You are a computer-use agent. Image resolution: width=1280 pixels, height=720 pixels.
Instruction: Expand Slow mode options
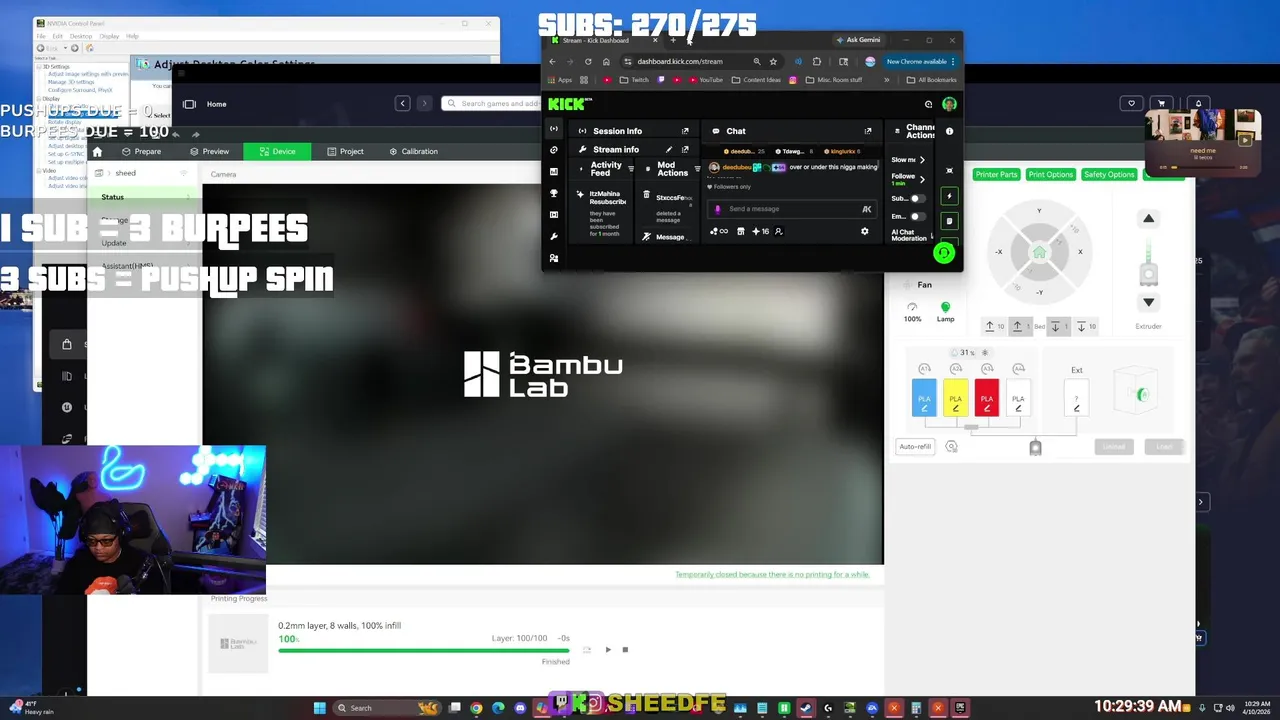point(922,160)
